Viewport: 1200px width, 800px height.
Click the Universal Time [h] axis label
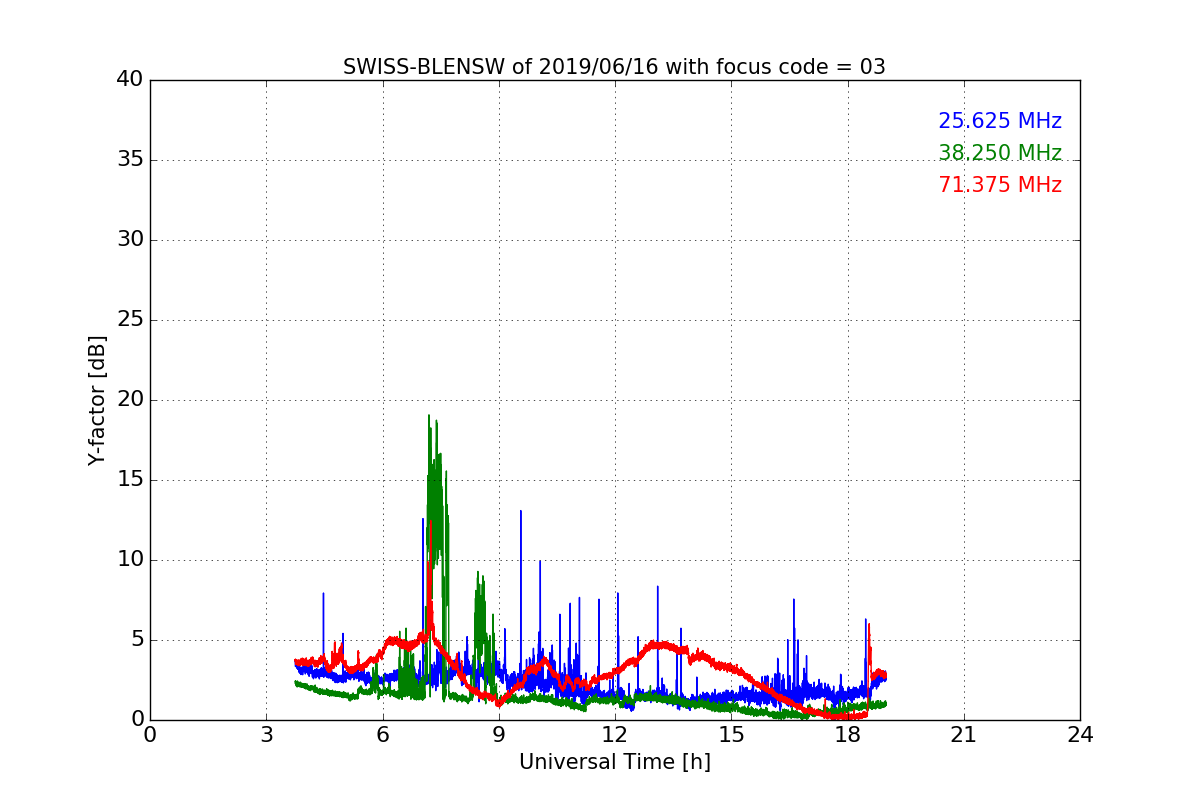coord(614,762)
